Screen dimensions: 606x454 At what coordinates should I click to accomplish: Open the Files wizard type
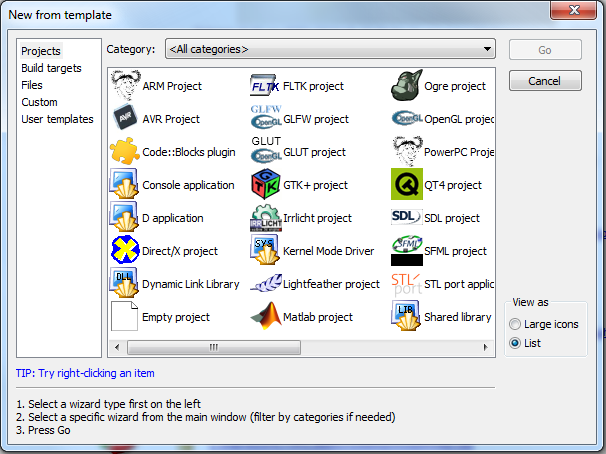(32, 85)
